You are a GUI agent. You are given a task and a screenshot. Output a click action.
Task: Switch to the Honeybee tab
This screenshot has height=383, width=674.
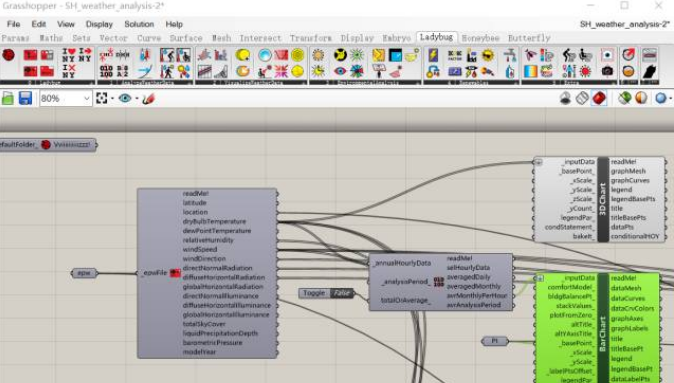point(481,38)
